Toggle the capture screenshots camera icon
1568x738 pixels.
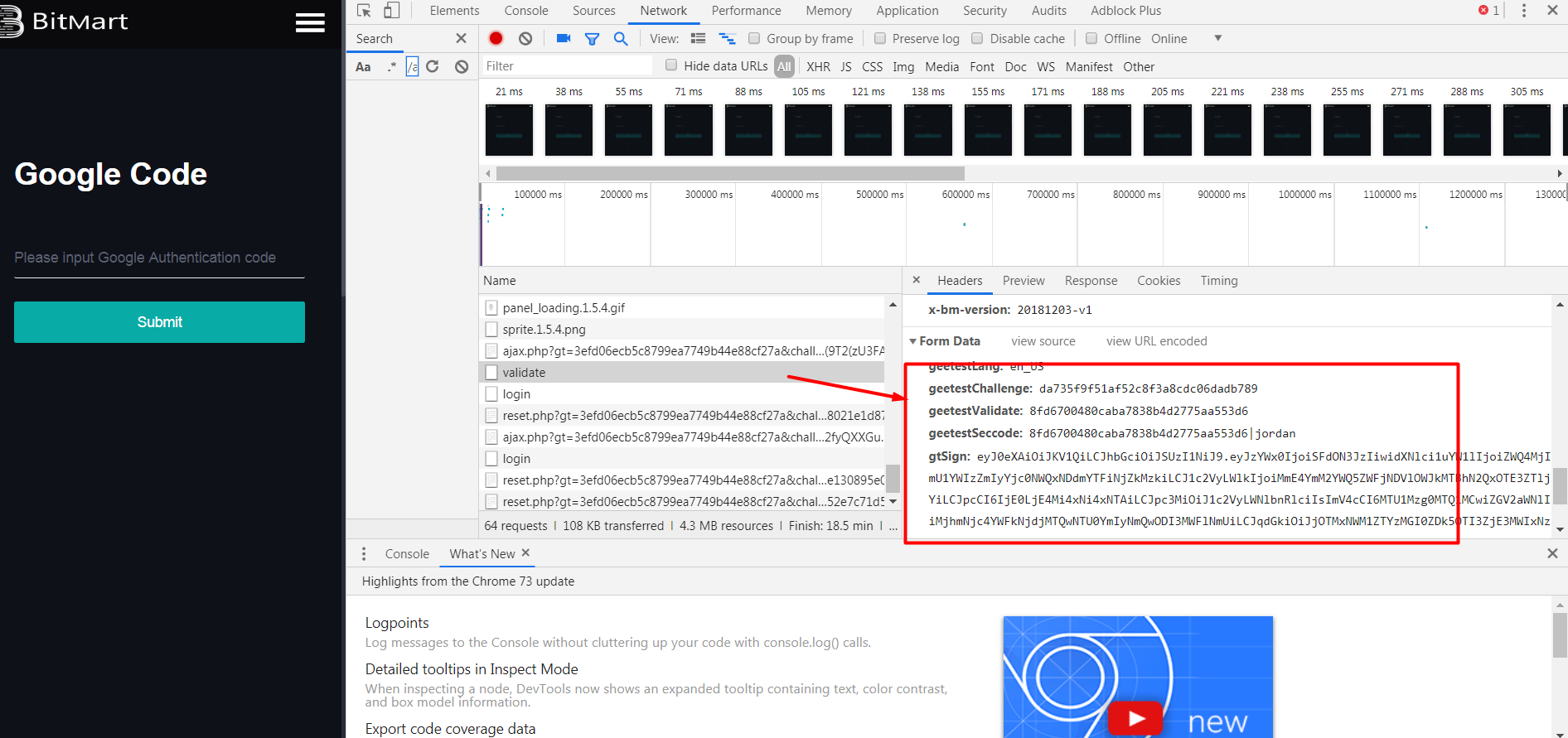click(x=564, y=38)
